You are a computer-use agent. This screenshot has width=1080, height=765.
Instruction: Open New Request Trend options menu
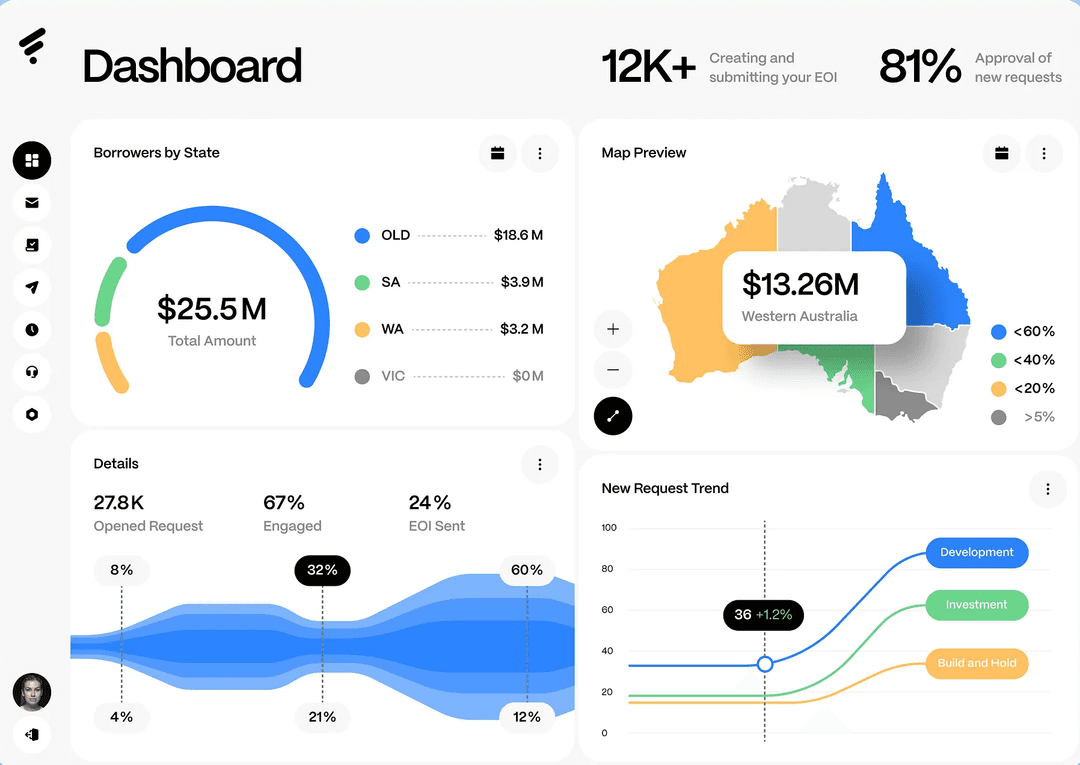(1048, 489)
